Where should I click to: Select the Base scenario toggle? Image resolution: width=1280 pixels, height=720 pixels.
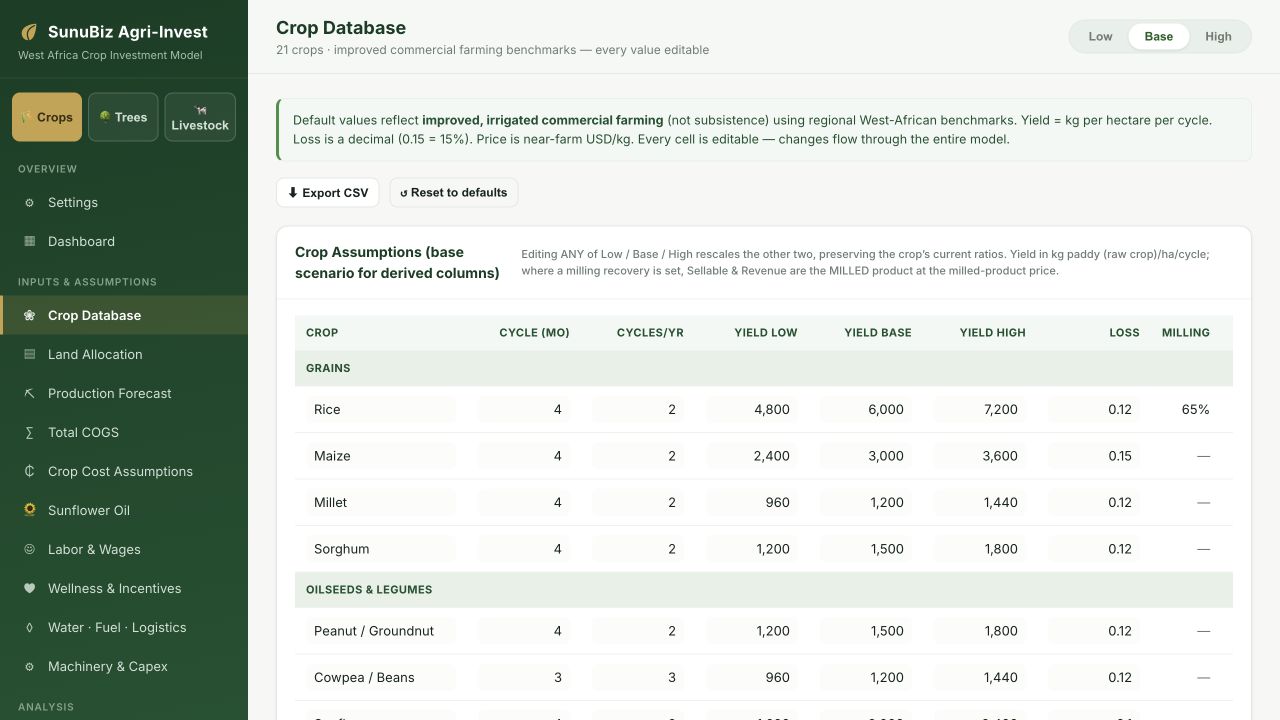[x=1159, y=37]
